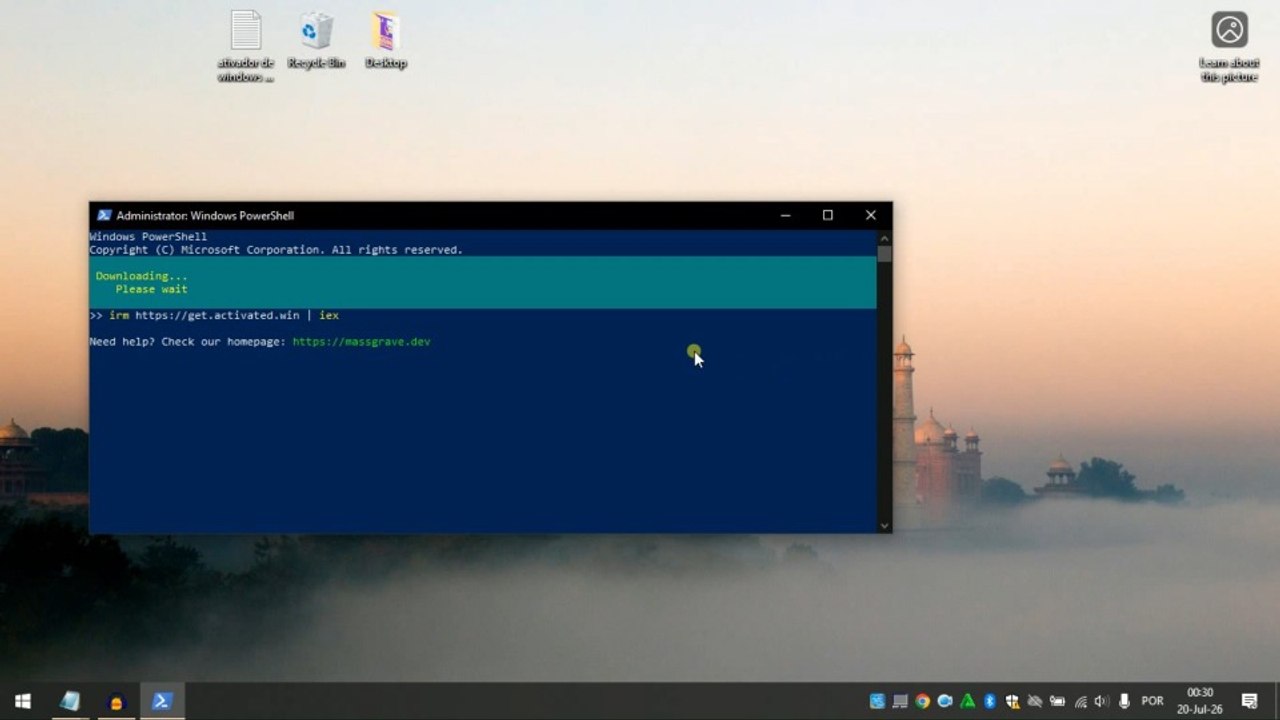Open the 'ativador de windows' text file

(x=246, y=47)
